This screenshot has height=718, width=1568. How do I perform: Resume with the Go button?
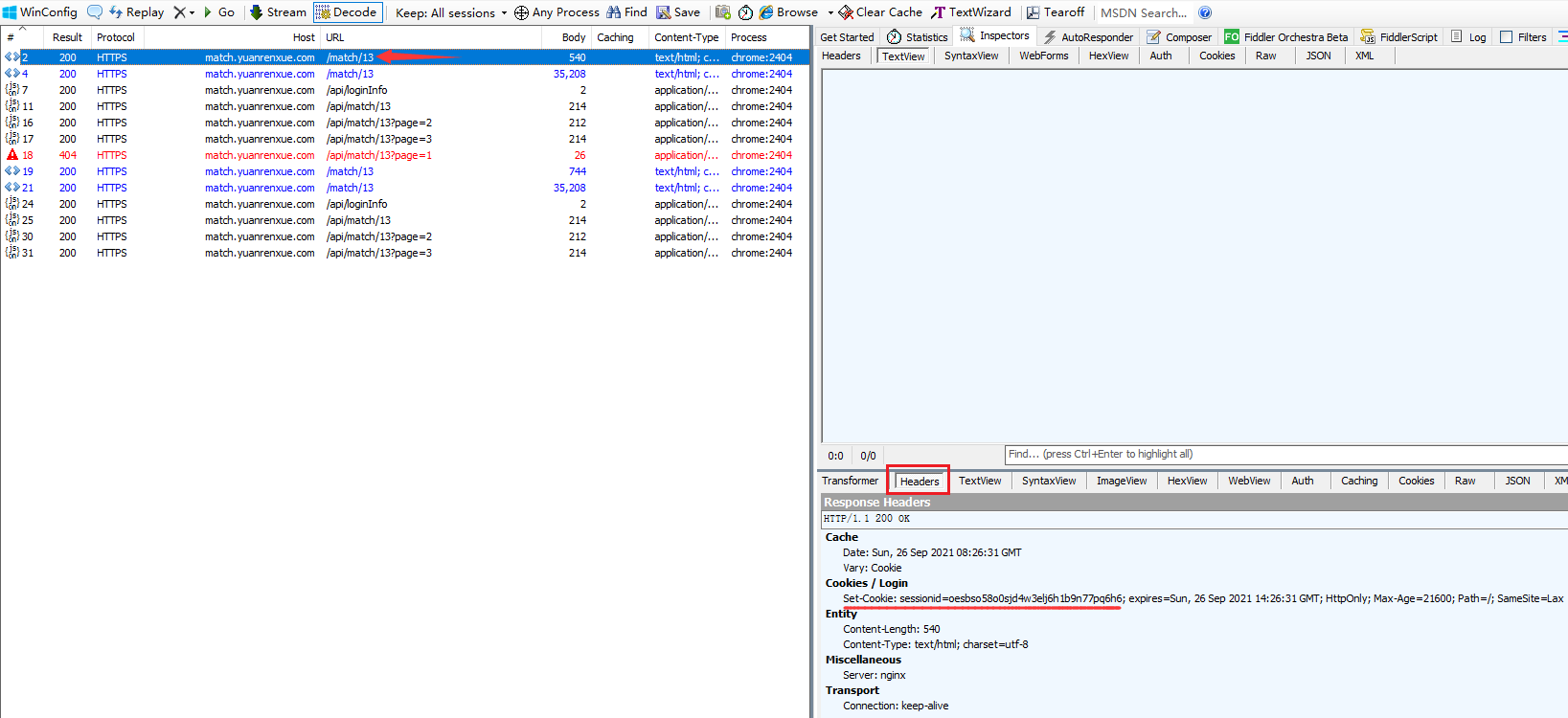(x=219, y=12)
